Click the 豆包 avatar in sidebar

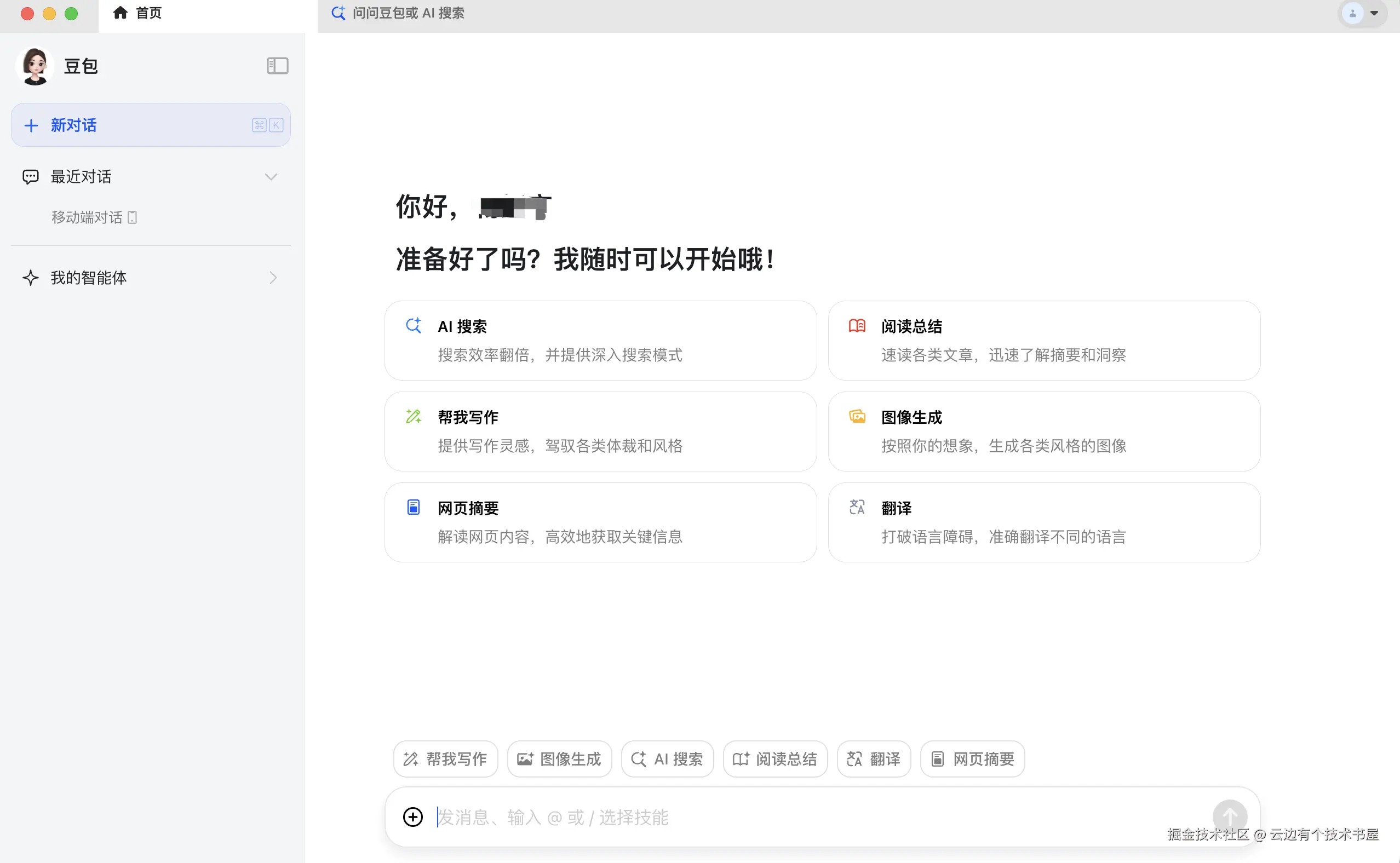pos(36,66)
